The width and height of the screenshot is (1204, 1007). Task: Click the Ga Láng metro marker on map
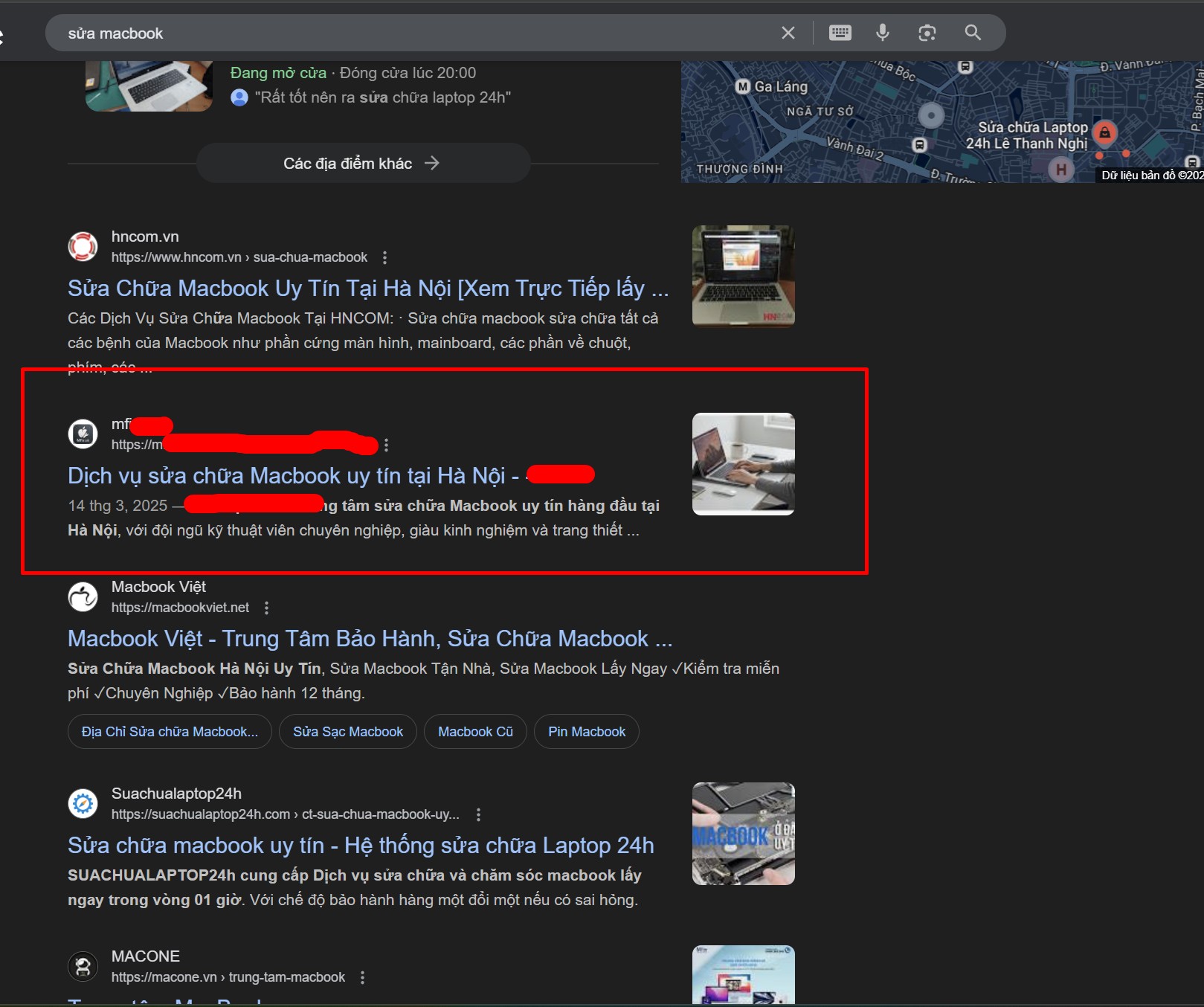click(742, 86)
